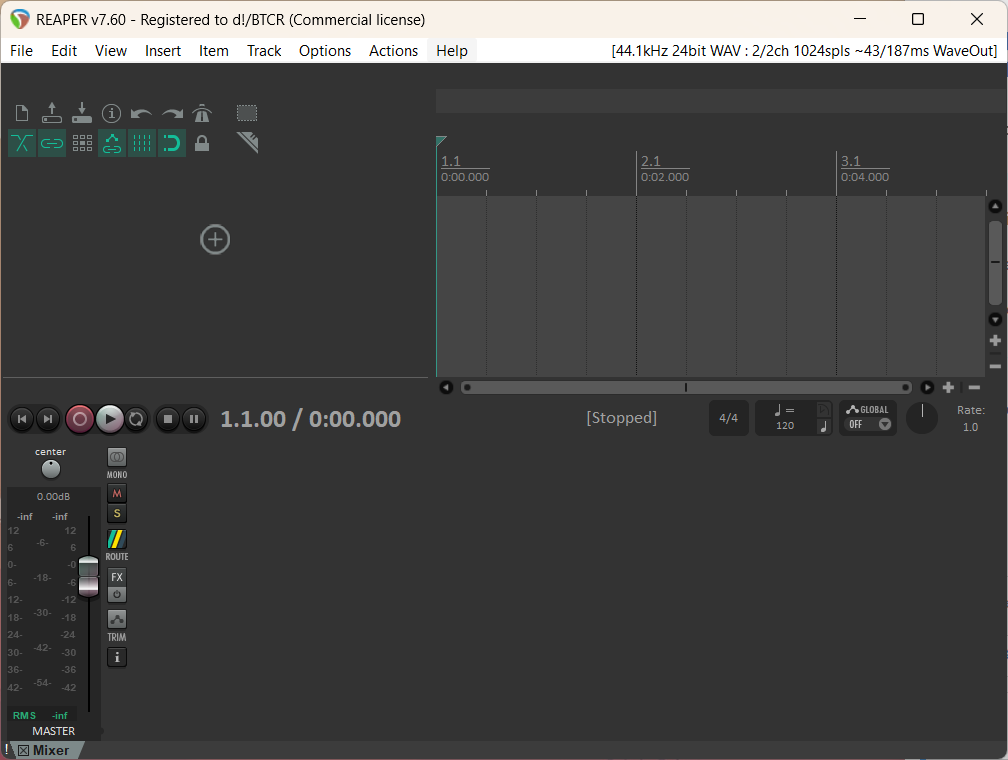Select the Mixer tab

pyautogui.click(x=51, y=750)
